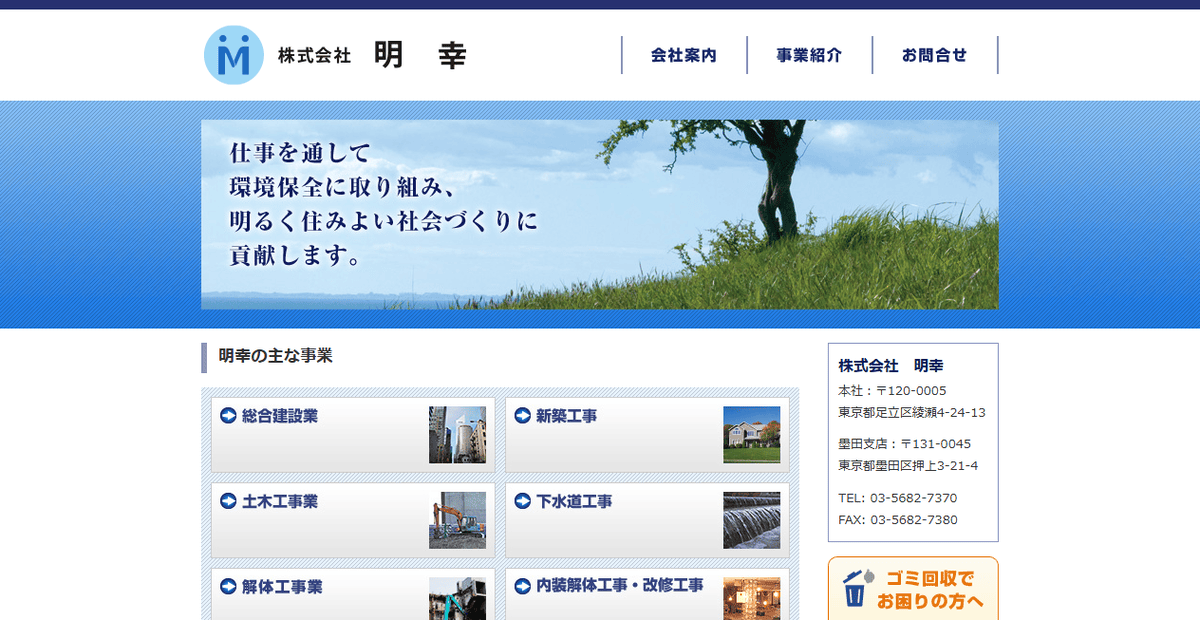Click the main banner image with environmental slogan
The image size is (1200, 620).
point(600,213)
